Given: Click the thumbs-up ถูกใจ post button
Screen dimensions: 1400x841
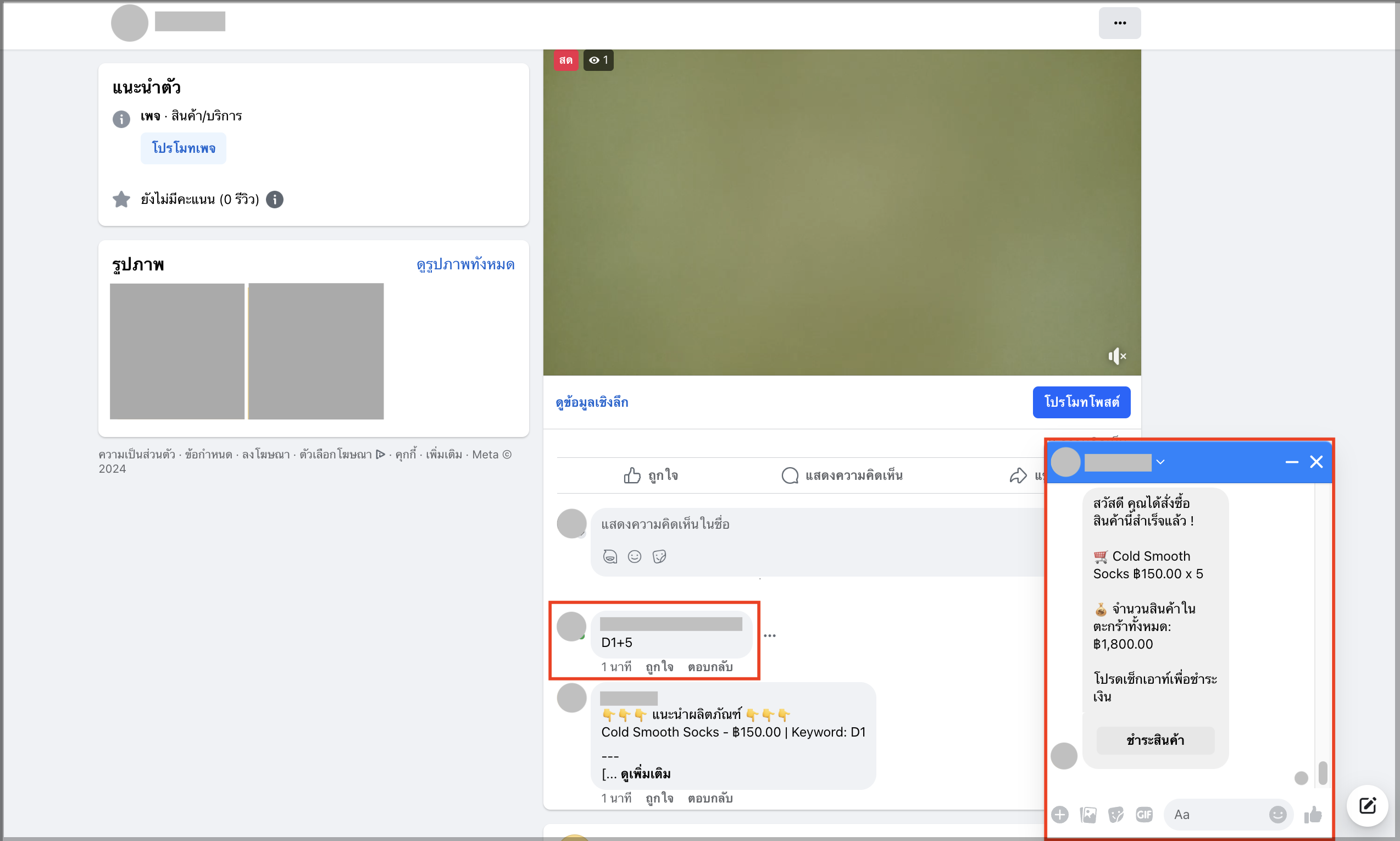Looking at the screenshot, I should click(651, 475).
